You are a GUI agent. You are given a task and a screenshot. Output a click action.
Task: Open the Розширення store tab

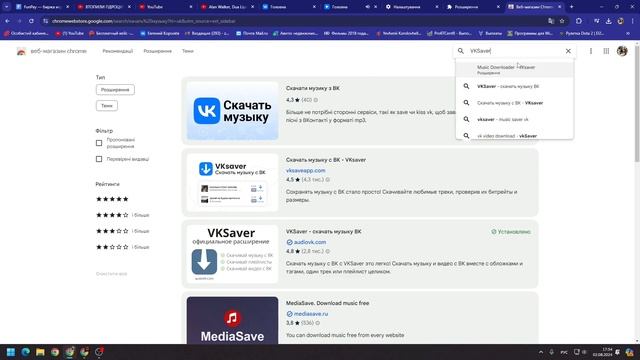coord(158,51)
